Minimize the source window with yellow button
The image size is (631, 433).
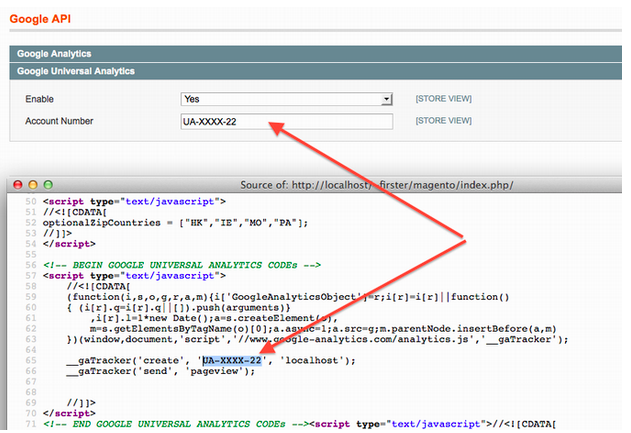click(33, 185)
